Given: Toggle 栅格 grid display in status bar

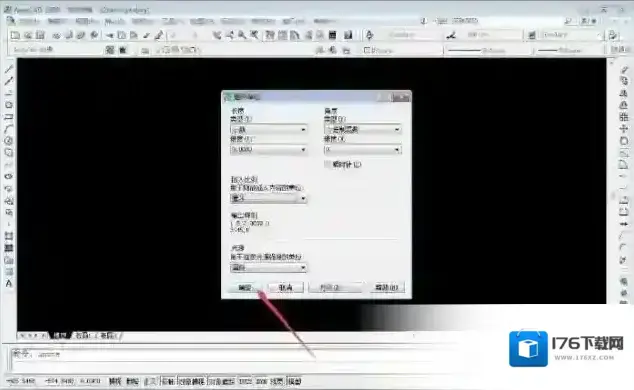Looking at the screenshot, I should pos(132,381).
